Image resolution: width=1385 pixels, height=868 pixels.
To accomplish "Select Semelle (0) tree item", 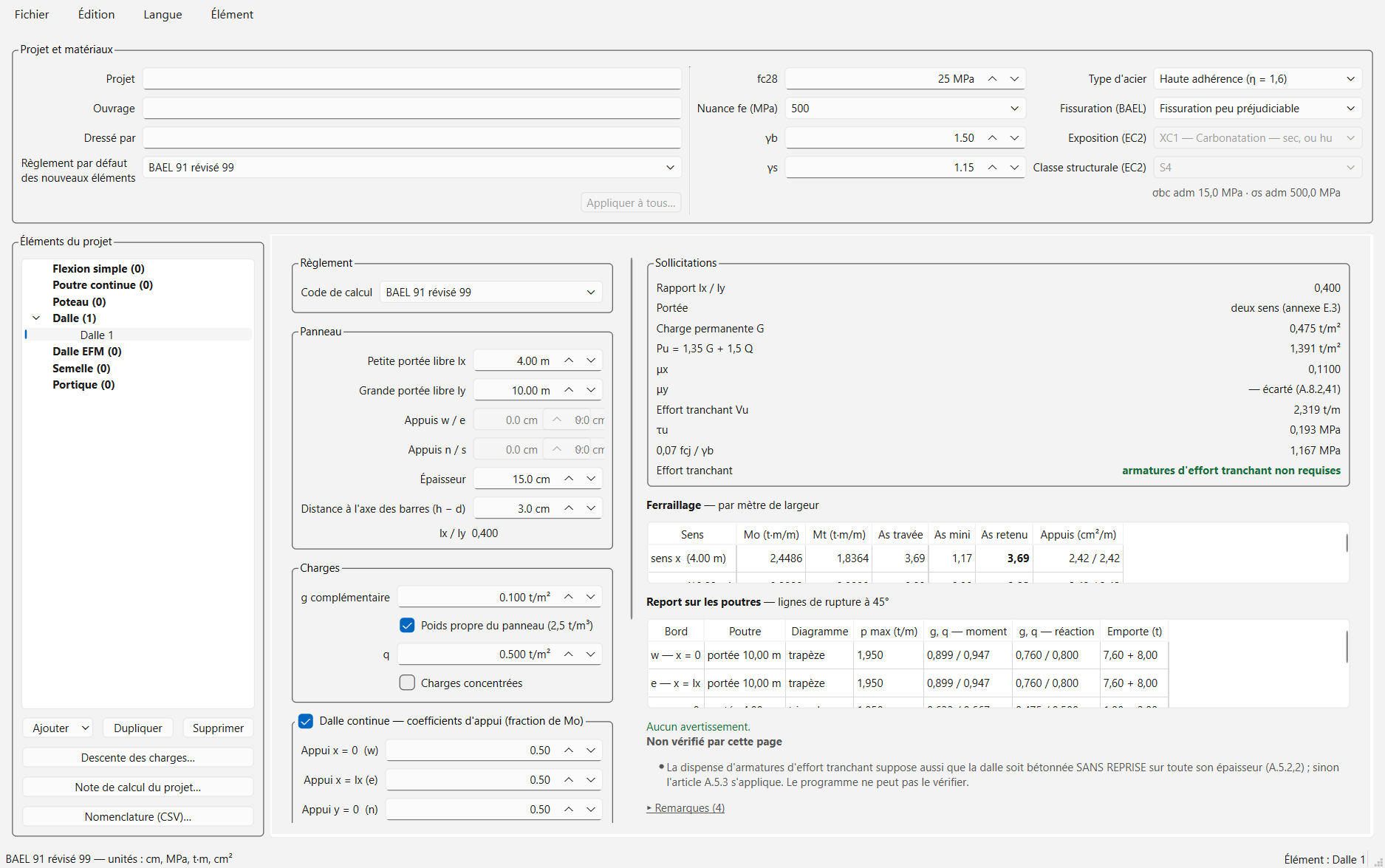I will tap(81, 369).
